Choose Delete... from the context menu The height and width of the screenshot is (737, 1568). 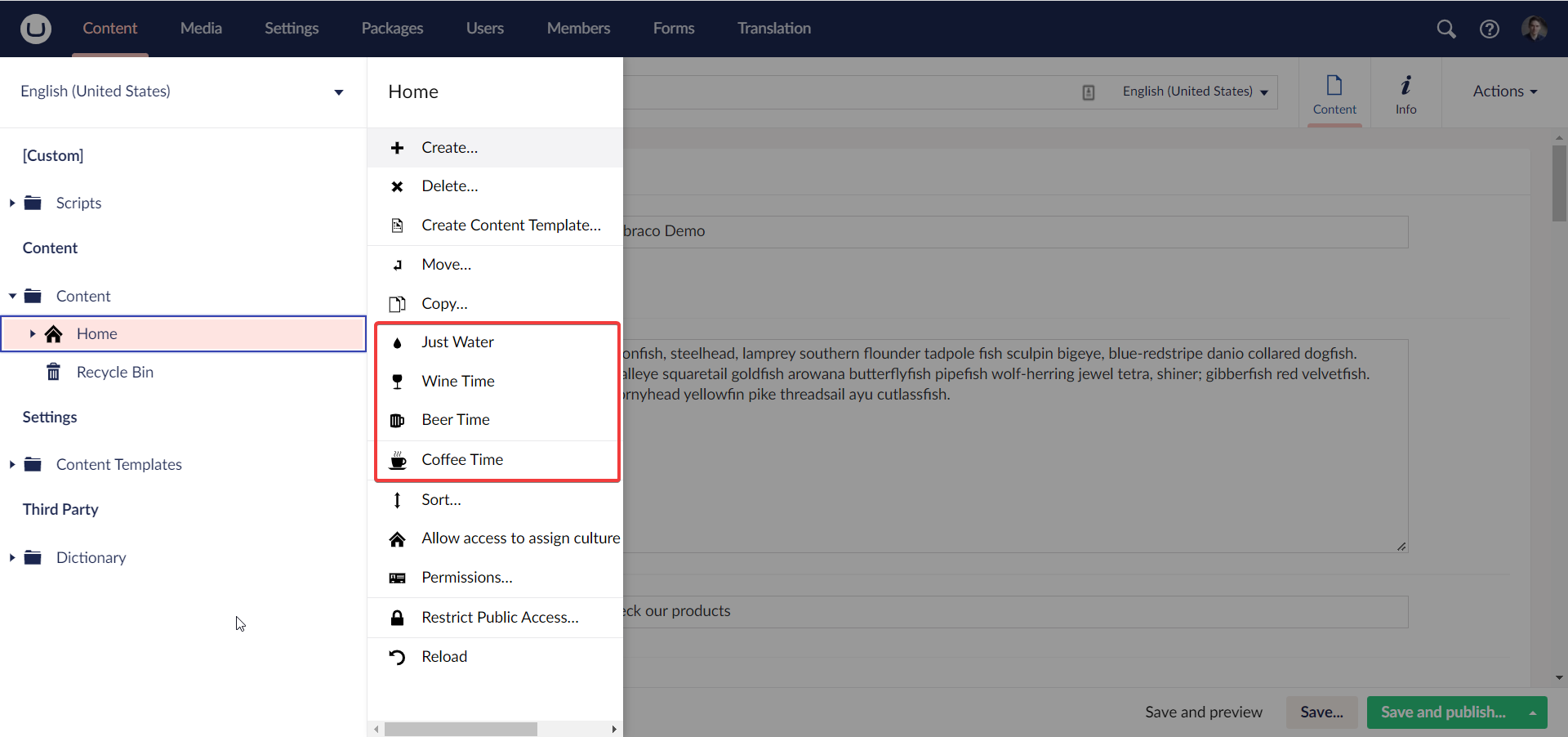pyautogui.click(x=495, y=186)
